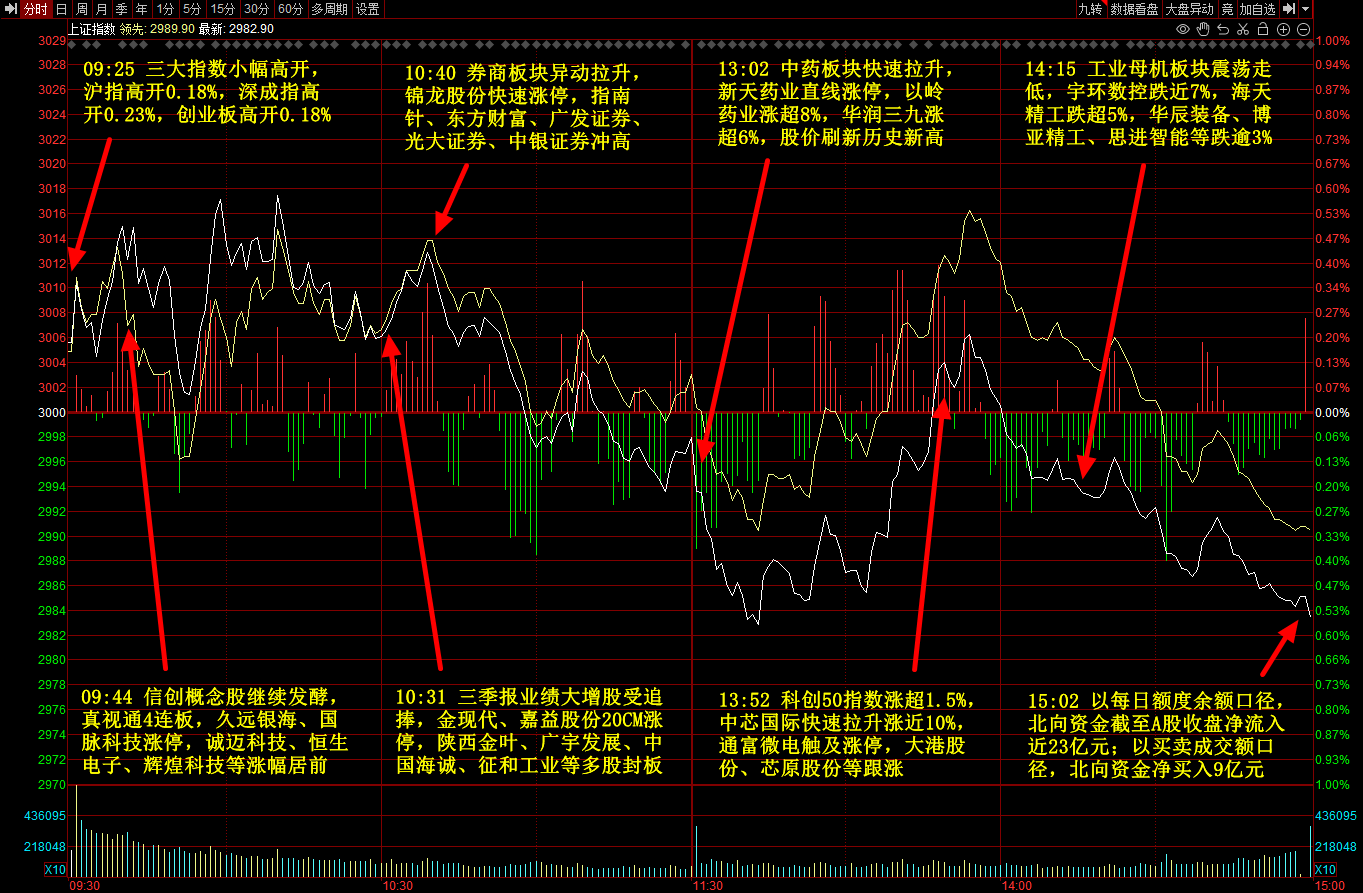Switch to the 日 daily chart tab
The height and width of the screenshot is (893, 1363).
[61, 9]
